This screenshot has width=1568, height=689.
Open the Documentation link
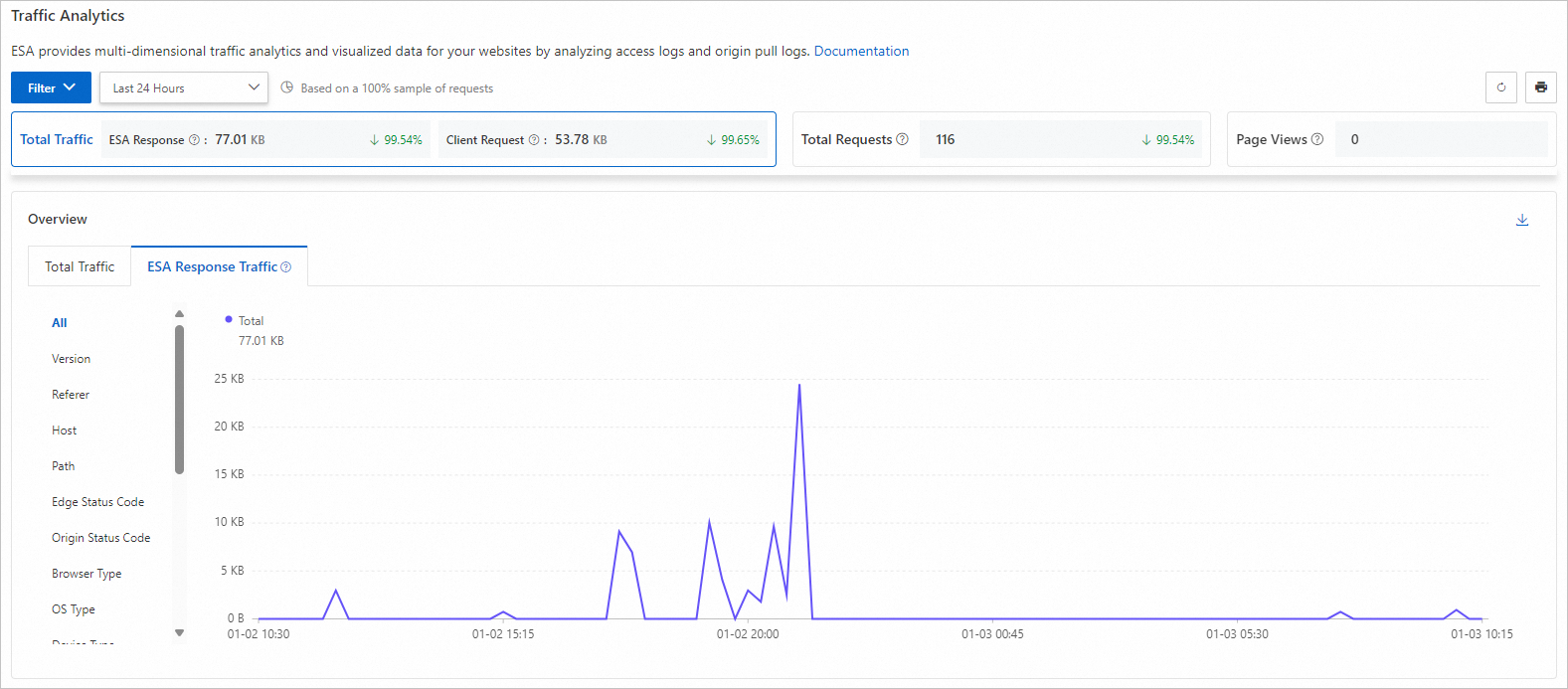point(861,51)
